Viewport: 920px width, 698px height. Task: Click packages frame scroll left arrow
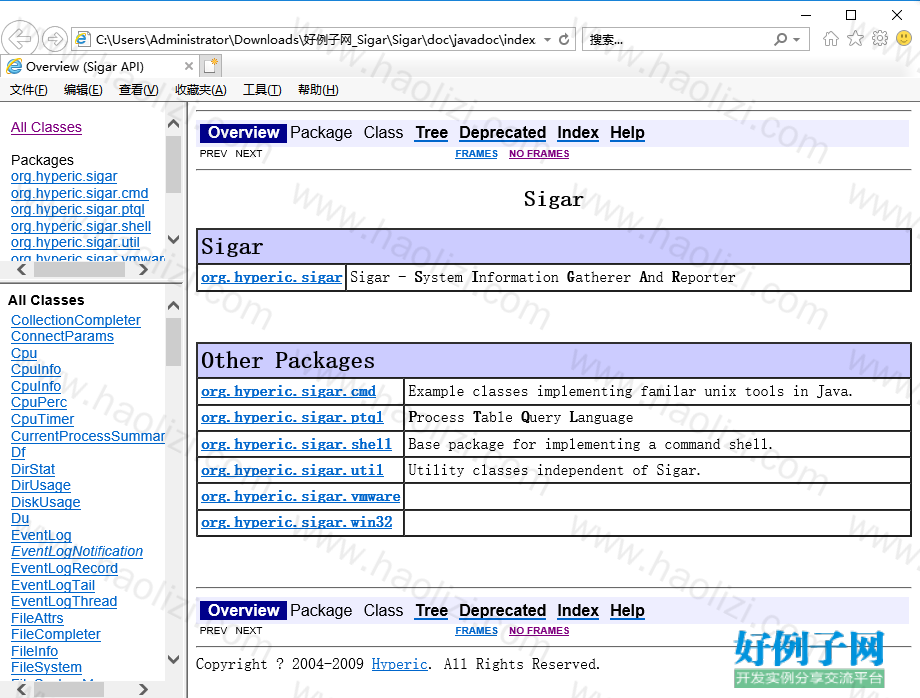[x=22, y=270]
